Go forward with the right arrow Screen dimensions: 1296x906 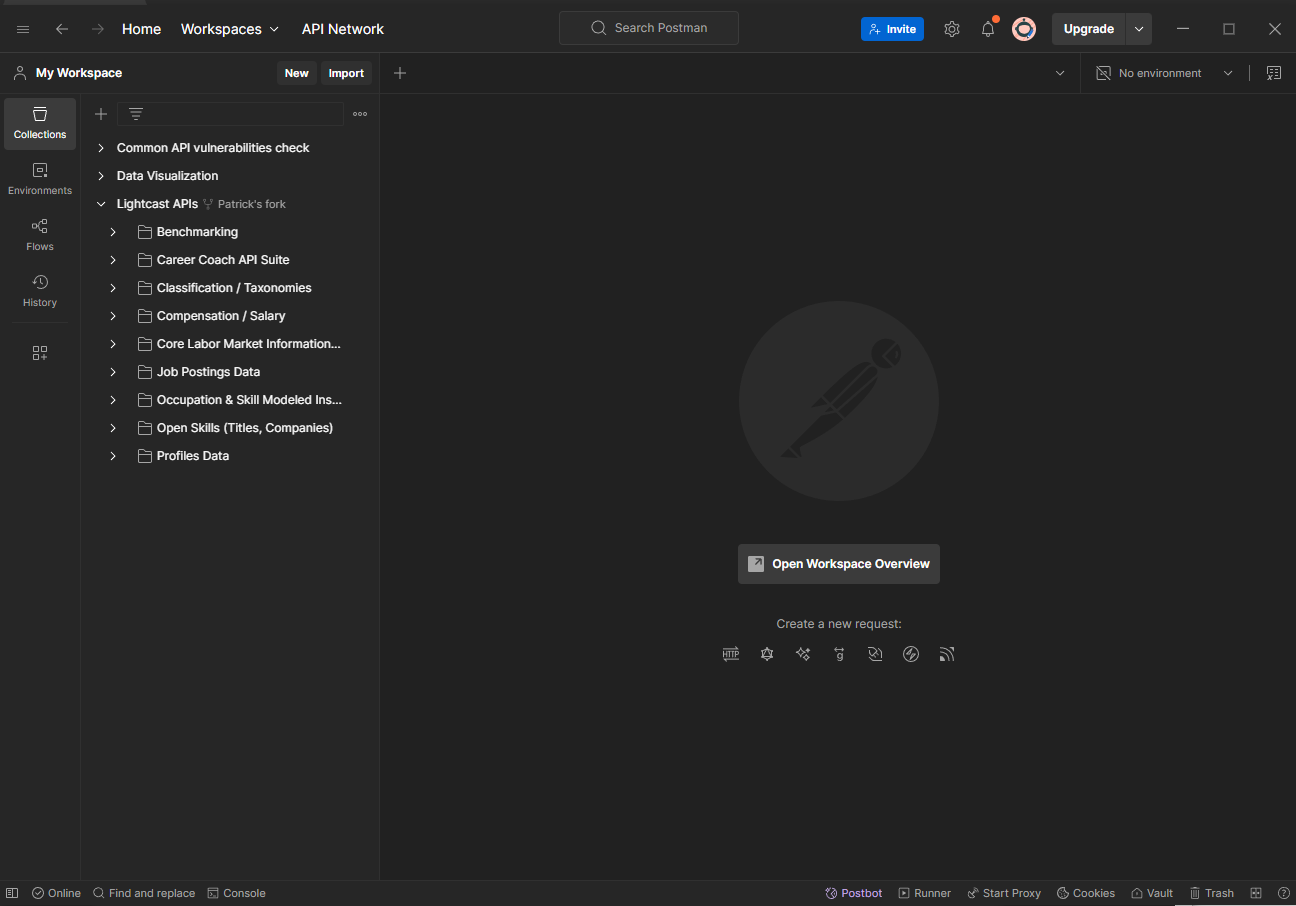(98, 29)
